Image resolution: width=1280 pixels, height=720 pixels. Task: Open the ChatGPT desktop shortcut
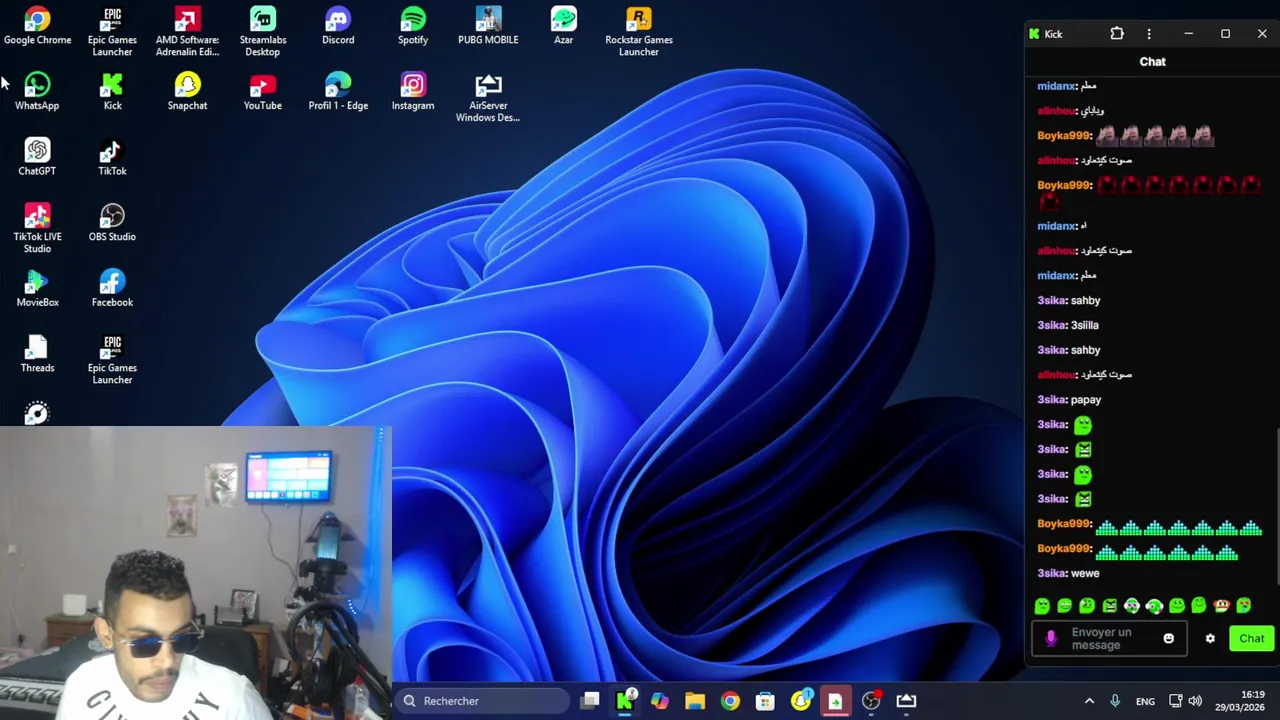pyautogui.click(x=37, y=158)
